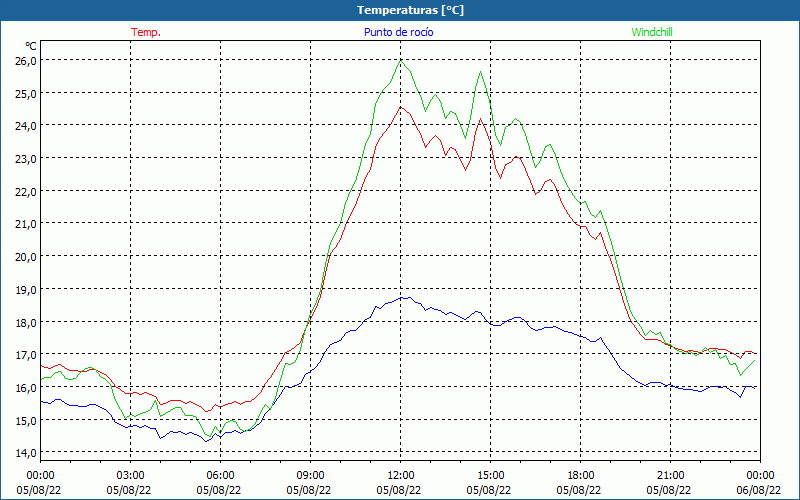The image size is (800, 500).
Task: Click the 06/08/22 date label
Action: click(x=759, y=490)
